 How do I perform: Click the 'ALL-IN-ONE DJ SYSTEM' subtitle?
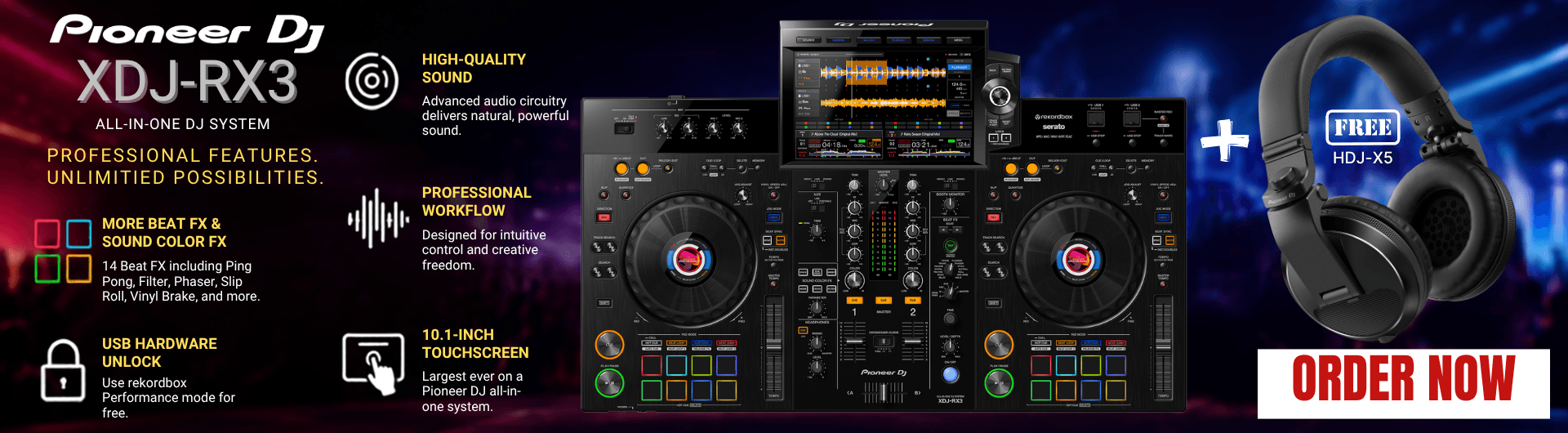183,124
